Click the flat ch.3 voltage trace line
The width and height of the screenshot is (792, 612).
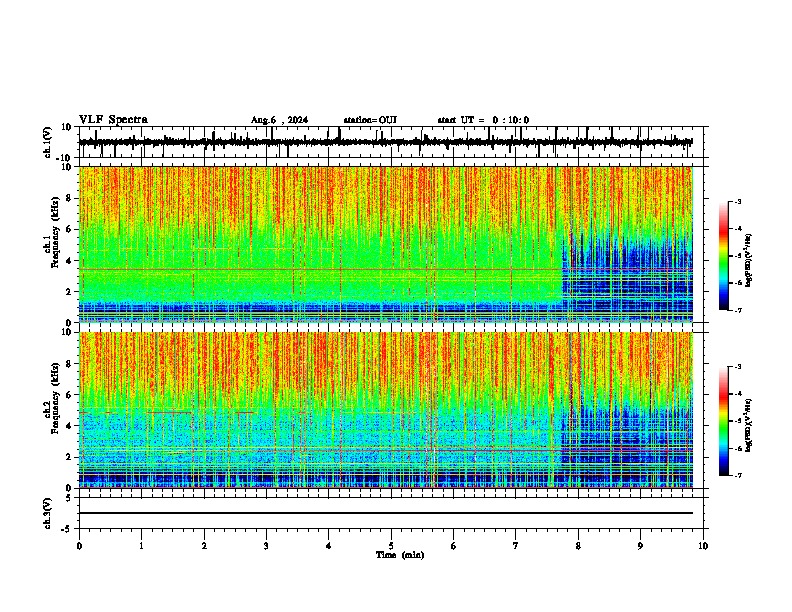pyautogui.click(x=386, y=513)
